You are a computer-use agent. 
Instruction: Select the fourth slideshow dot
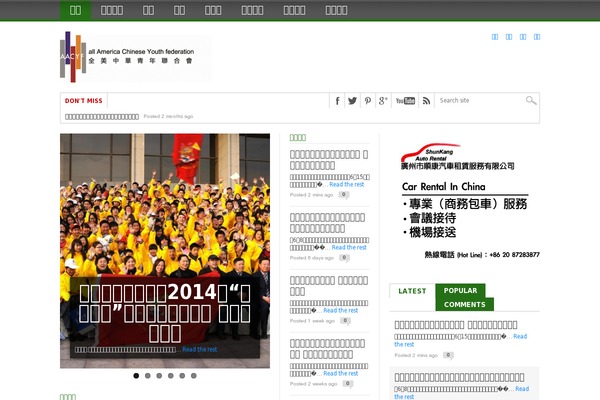pyautogui.click(x=171, y=376)
